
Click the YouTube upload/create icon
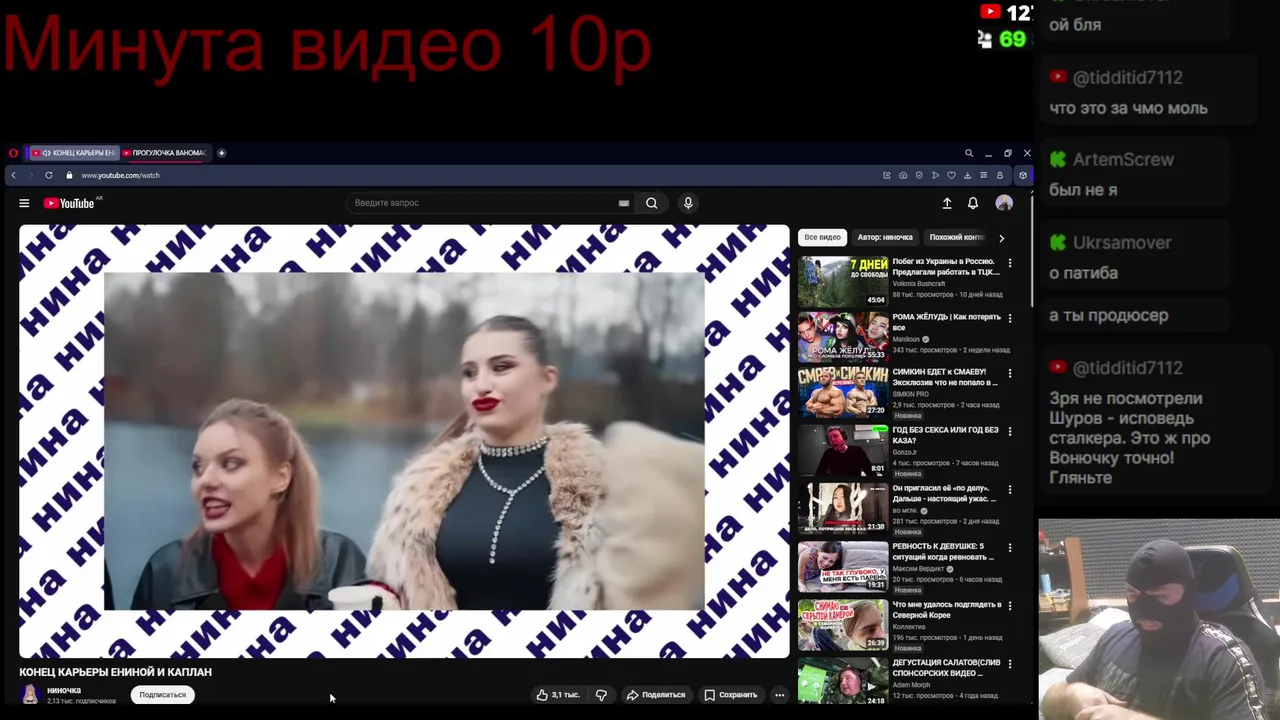coord(947,203)
